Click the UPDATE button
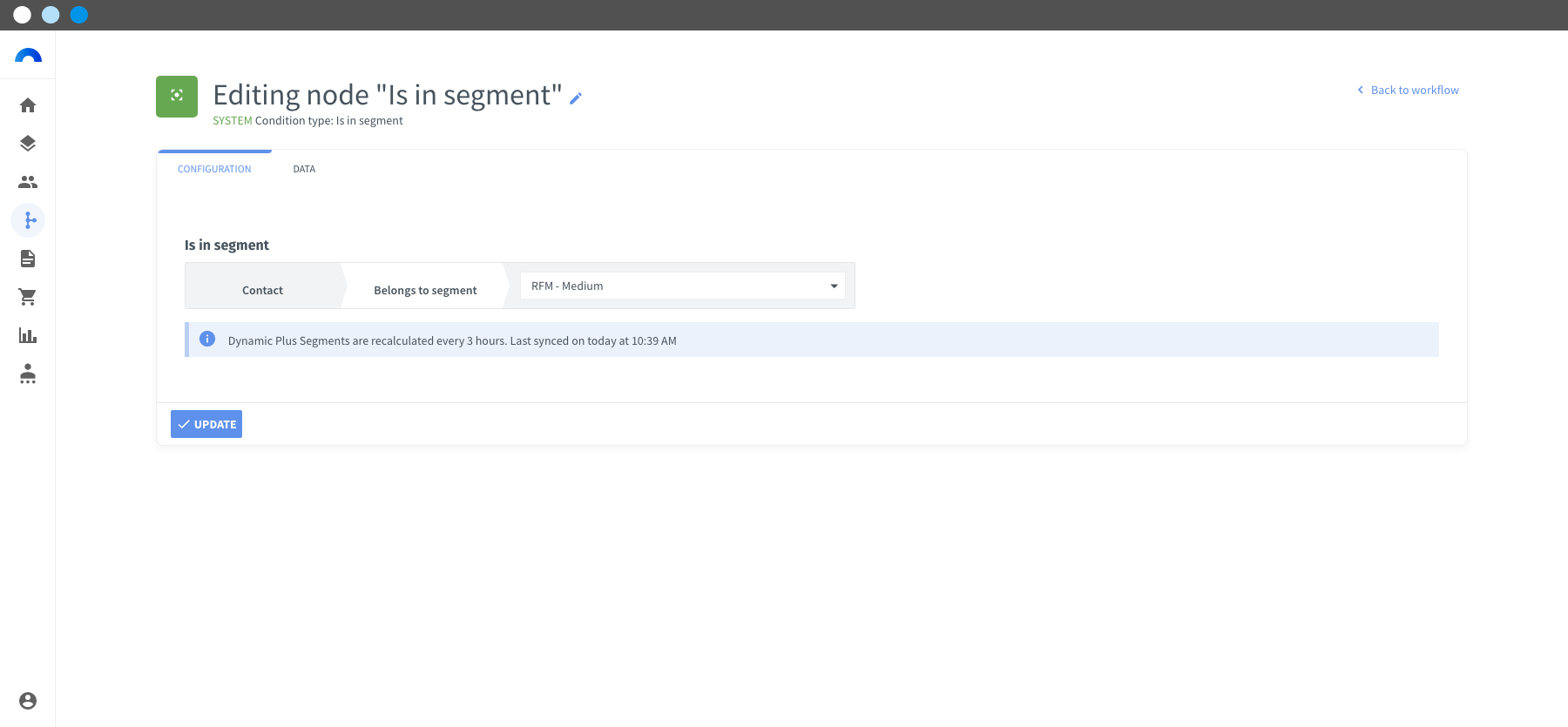1568x727 pixels. pyautogui.click(x=206, y=424)
